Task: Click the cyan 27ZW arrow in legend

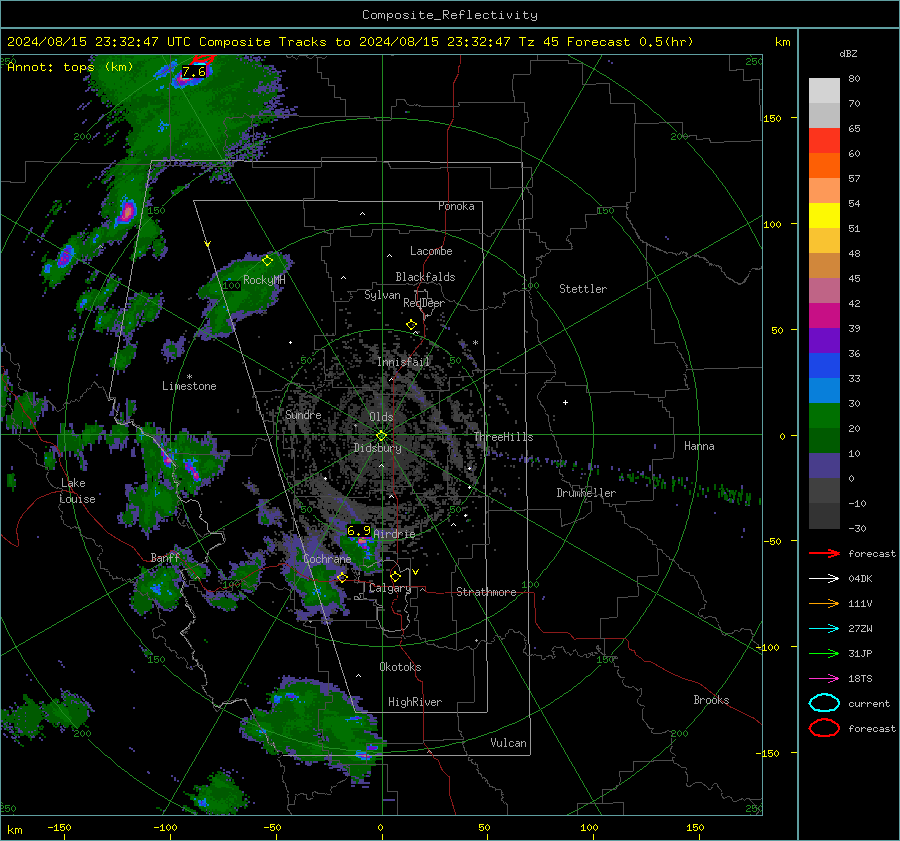Action: coord(824,629)
